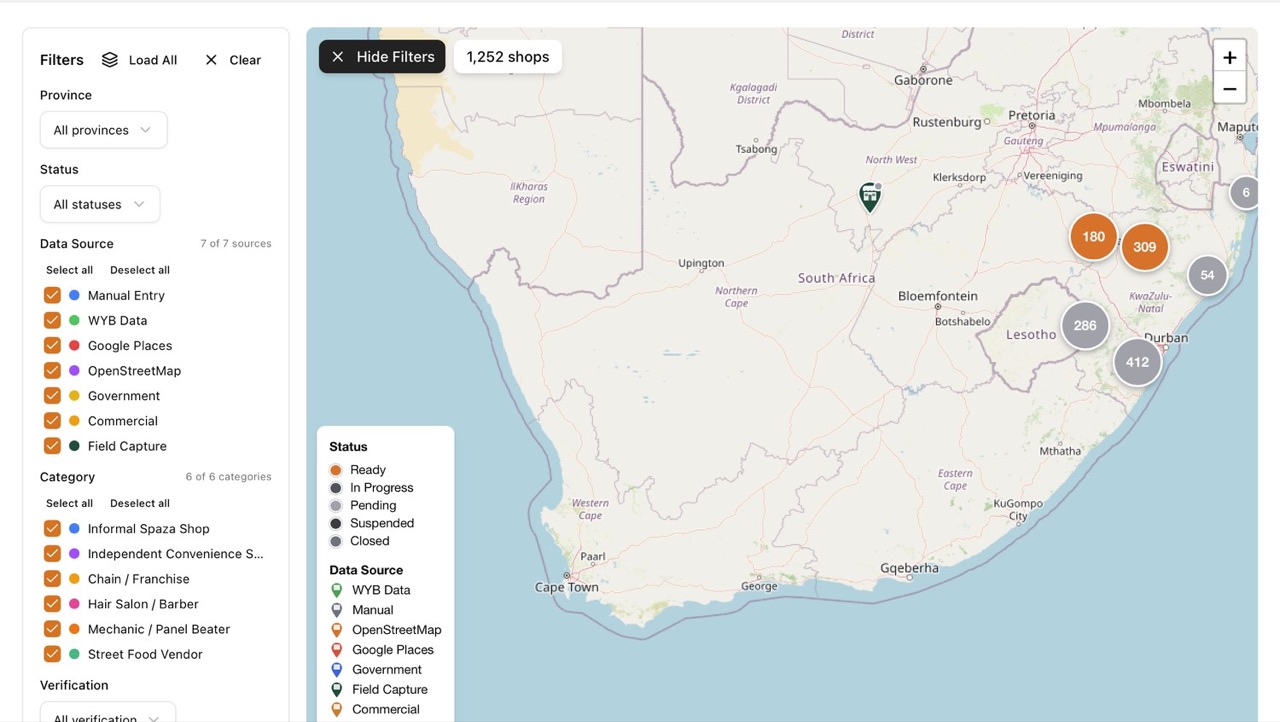
Task: Disable the Field Capture source checkbox
Action: tap(52, 446)
